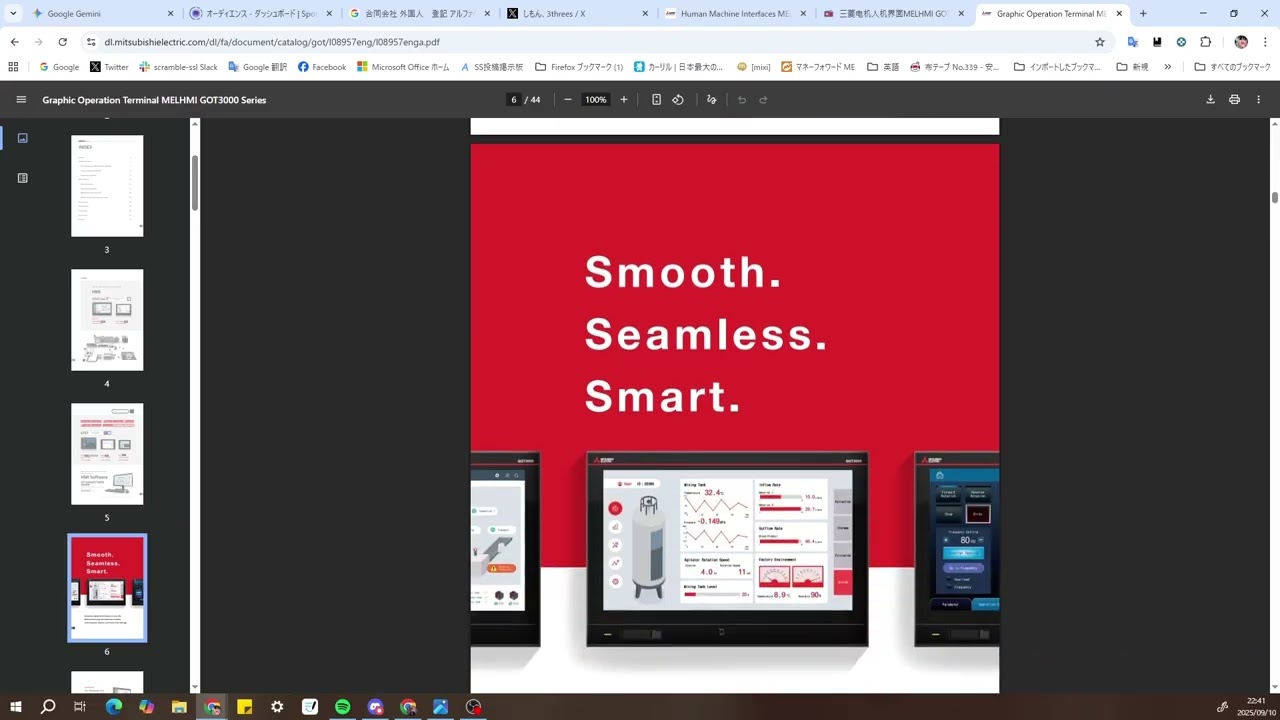Open すべてのブックマーク folder

(x=1233, y=67)
